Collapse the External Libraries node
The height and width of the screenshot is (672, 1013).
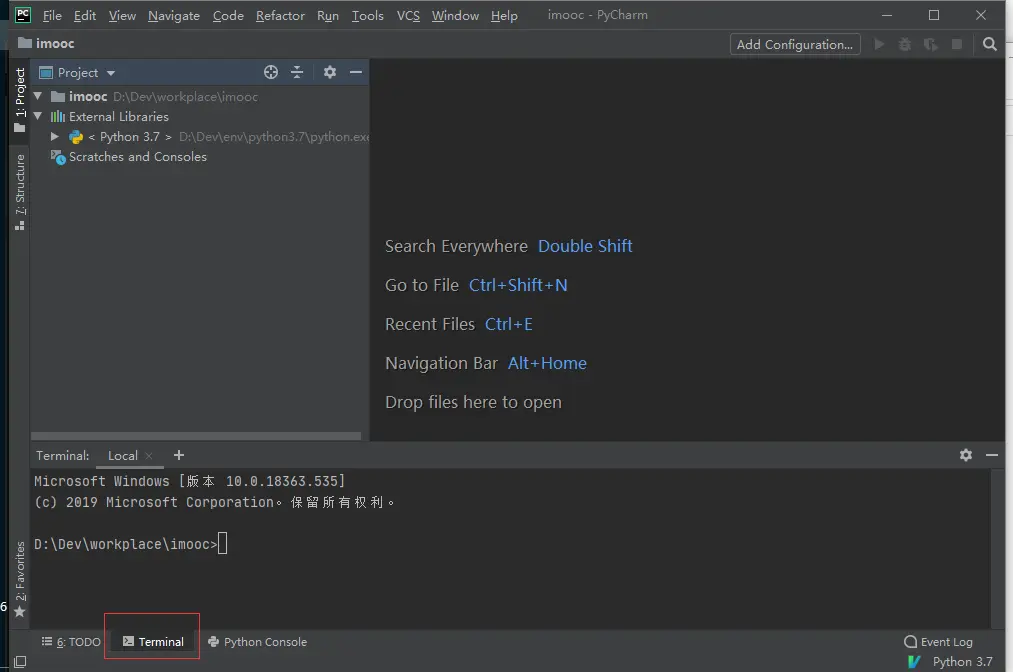pyautogui.click(x=38, y=116)
